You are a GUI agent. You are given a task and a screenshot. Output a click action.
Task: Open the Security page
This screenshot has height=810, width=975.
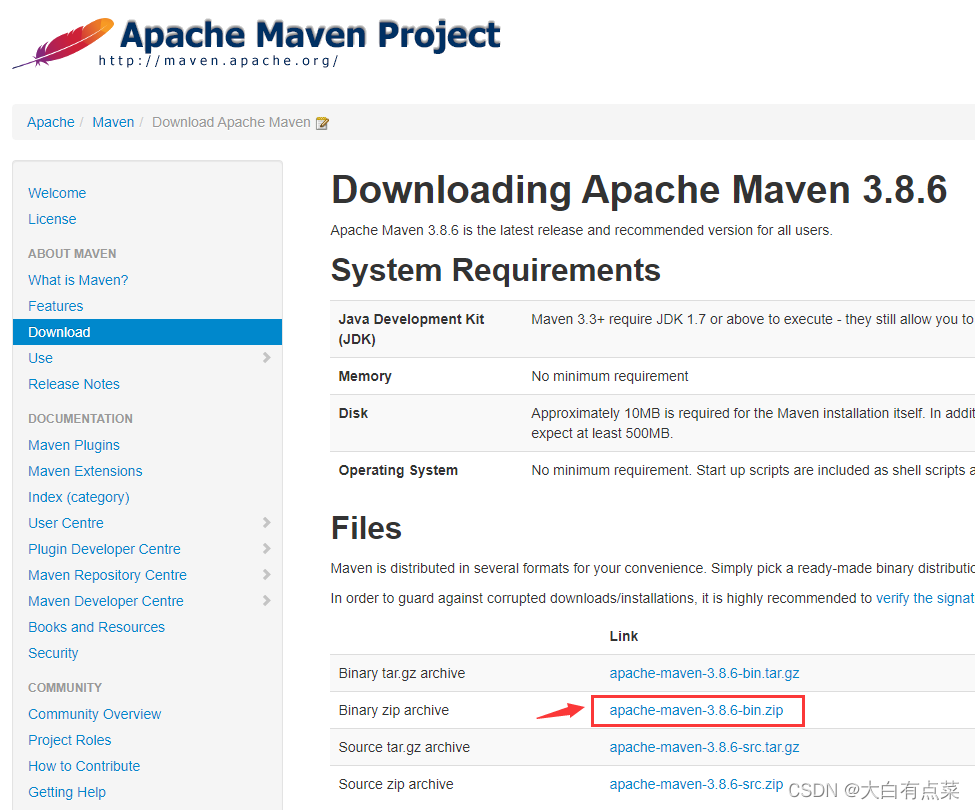tap(53, 653)
